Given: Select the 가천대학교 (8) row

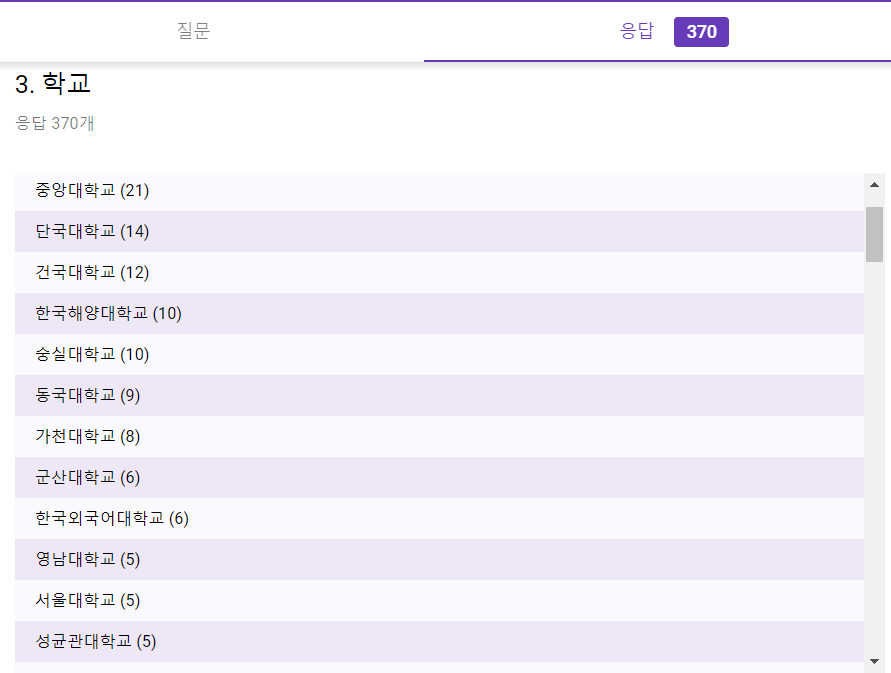Looking at the screenshot, I should point(439,436).
